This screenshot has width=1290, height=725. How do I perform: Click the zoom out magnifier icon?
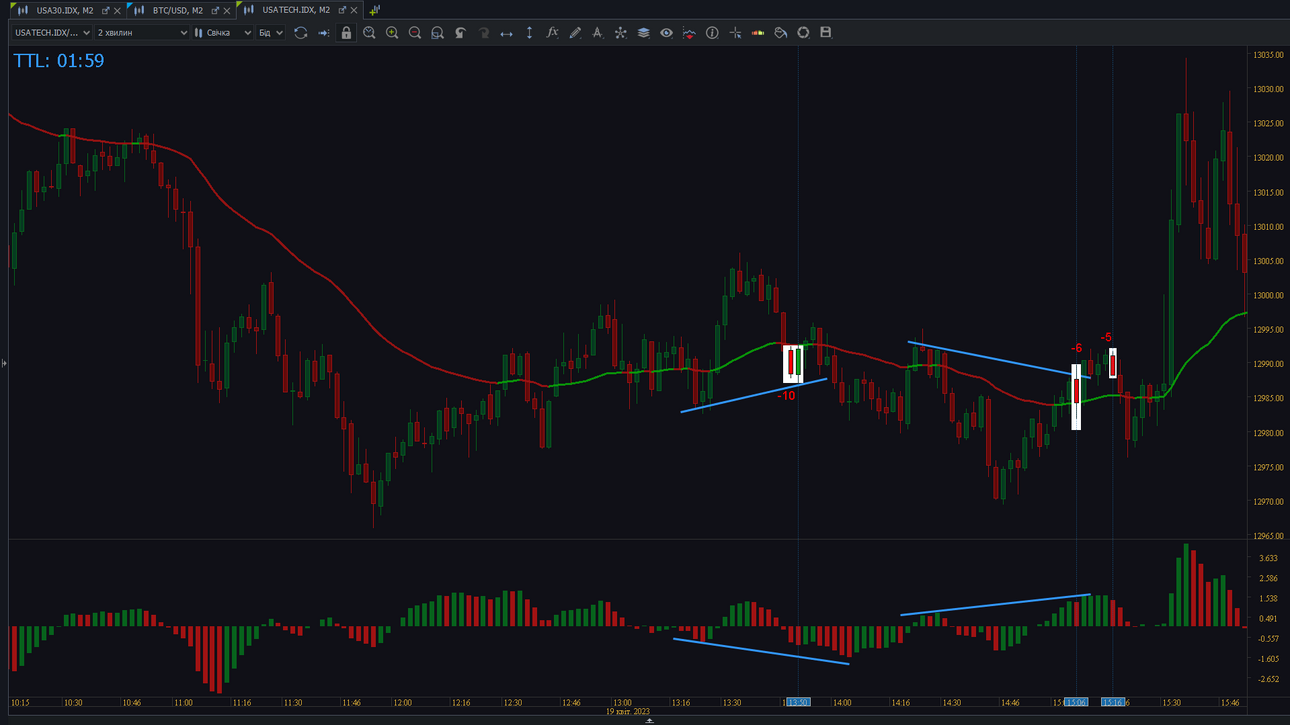tap(415, 33)
